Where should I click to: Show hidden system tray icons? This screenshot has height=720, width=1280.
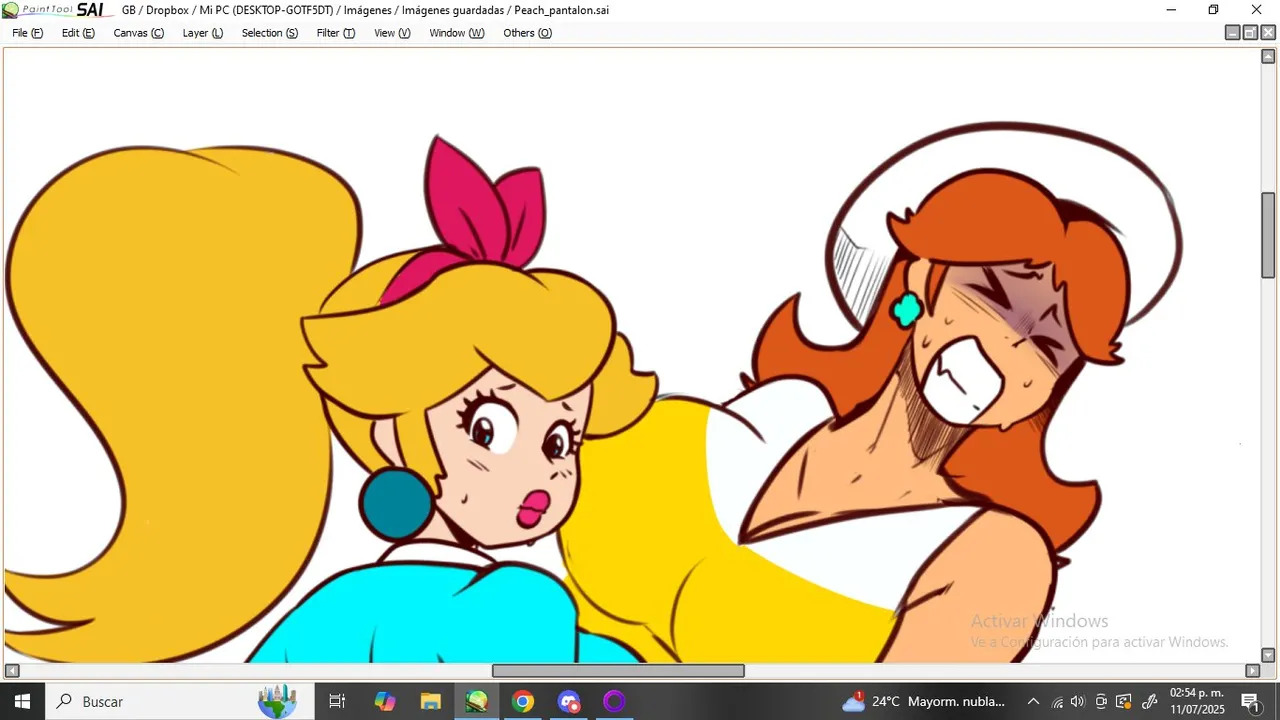tap(1033, 701)
